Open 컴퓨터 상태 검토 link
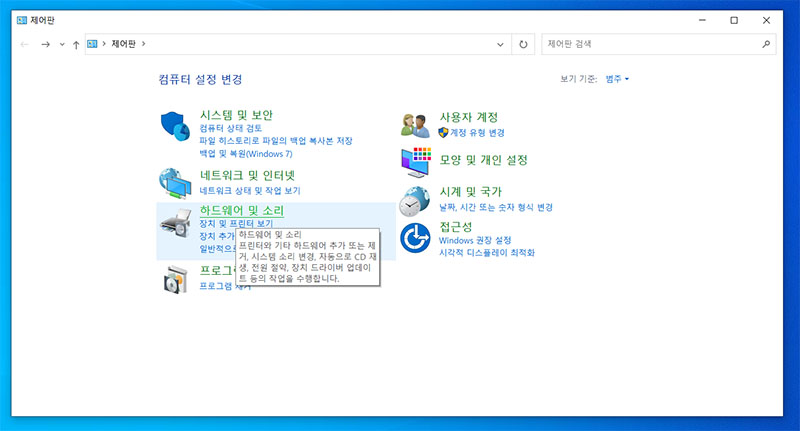 coord(231,128)
